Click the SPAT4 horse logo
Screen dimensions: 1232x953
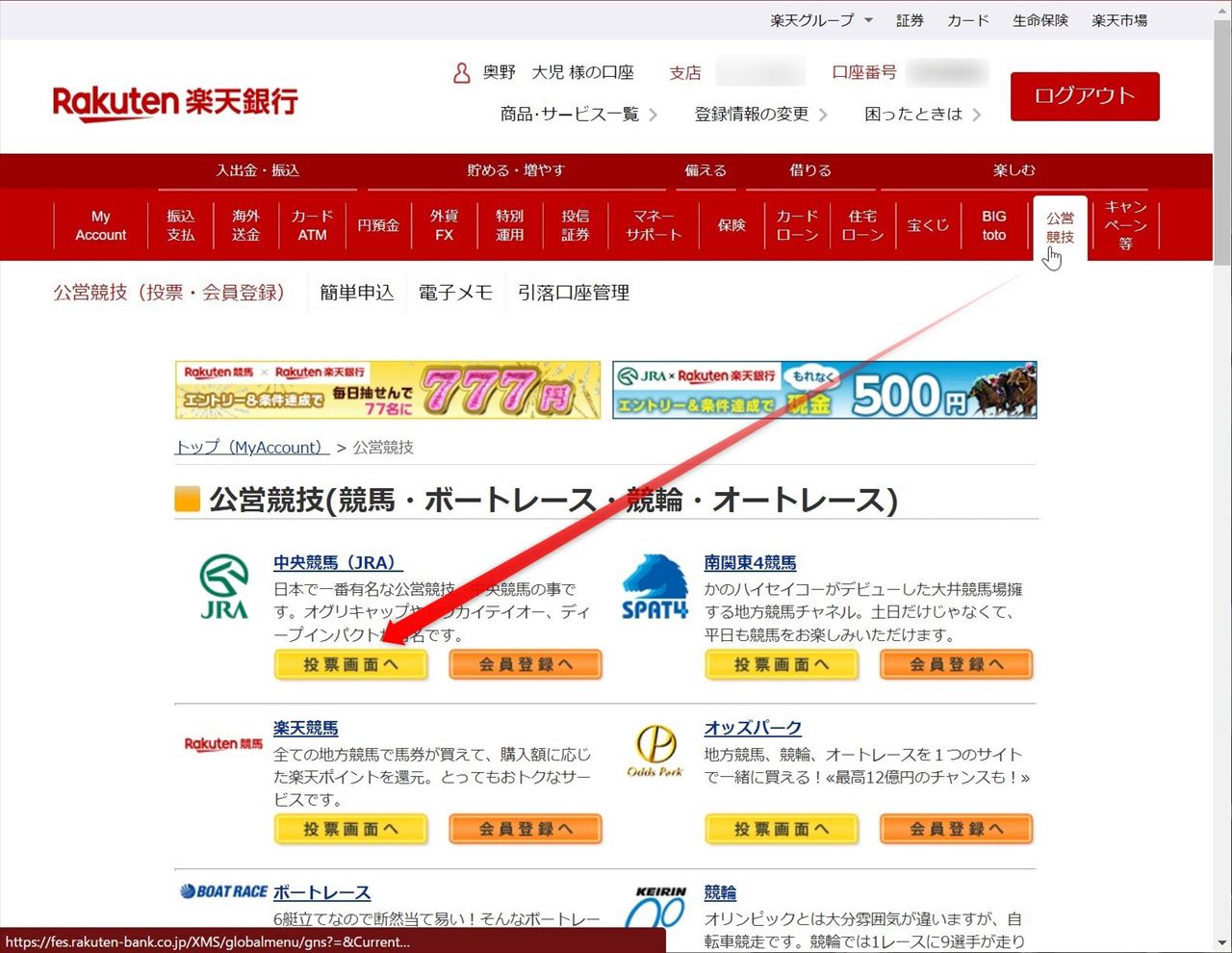tap(654, 586)
